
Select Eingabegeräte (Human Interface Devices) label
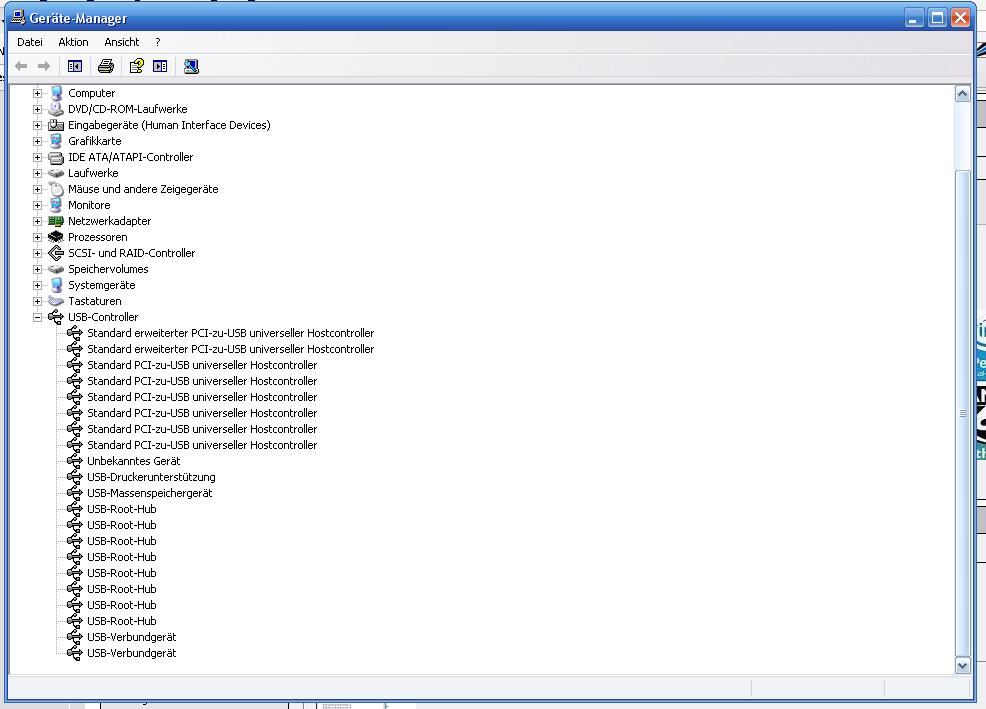click(x=169, y=125)
